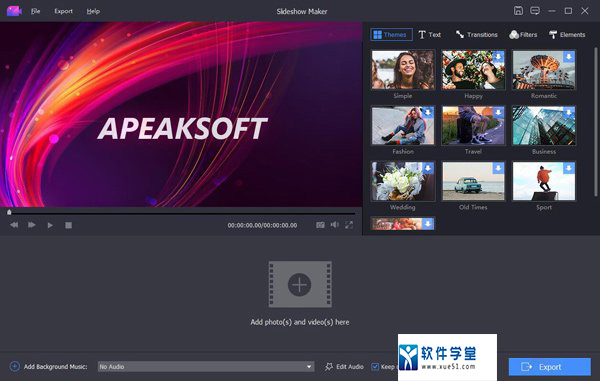Download the Sport theme via arrow icon
Image resolution: width=600 pixels, height=381 pixels.
(569, 168)
